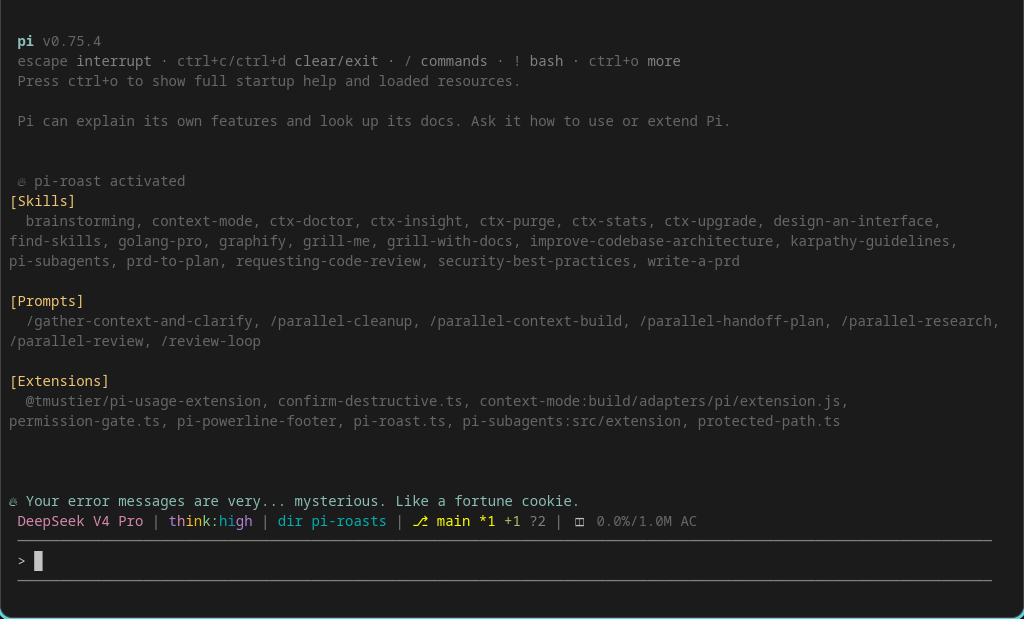
Task: Click the 'graphify' skill name
Action: 252,242
